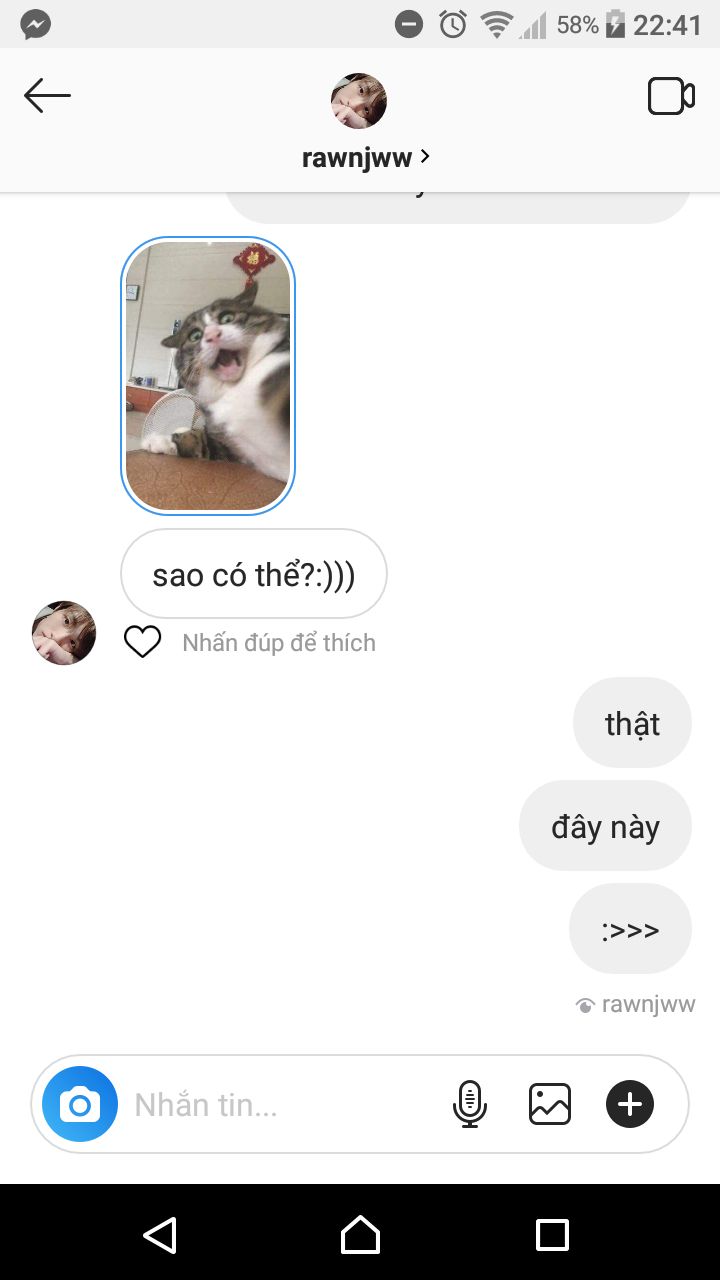Select the "đây này" message bubble
This screenshot has width=720, height=1280.
(x=605, y=826)
